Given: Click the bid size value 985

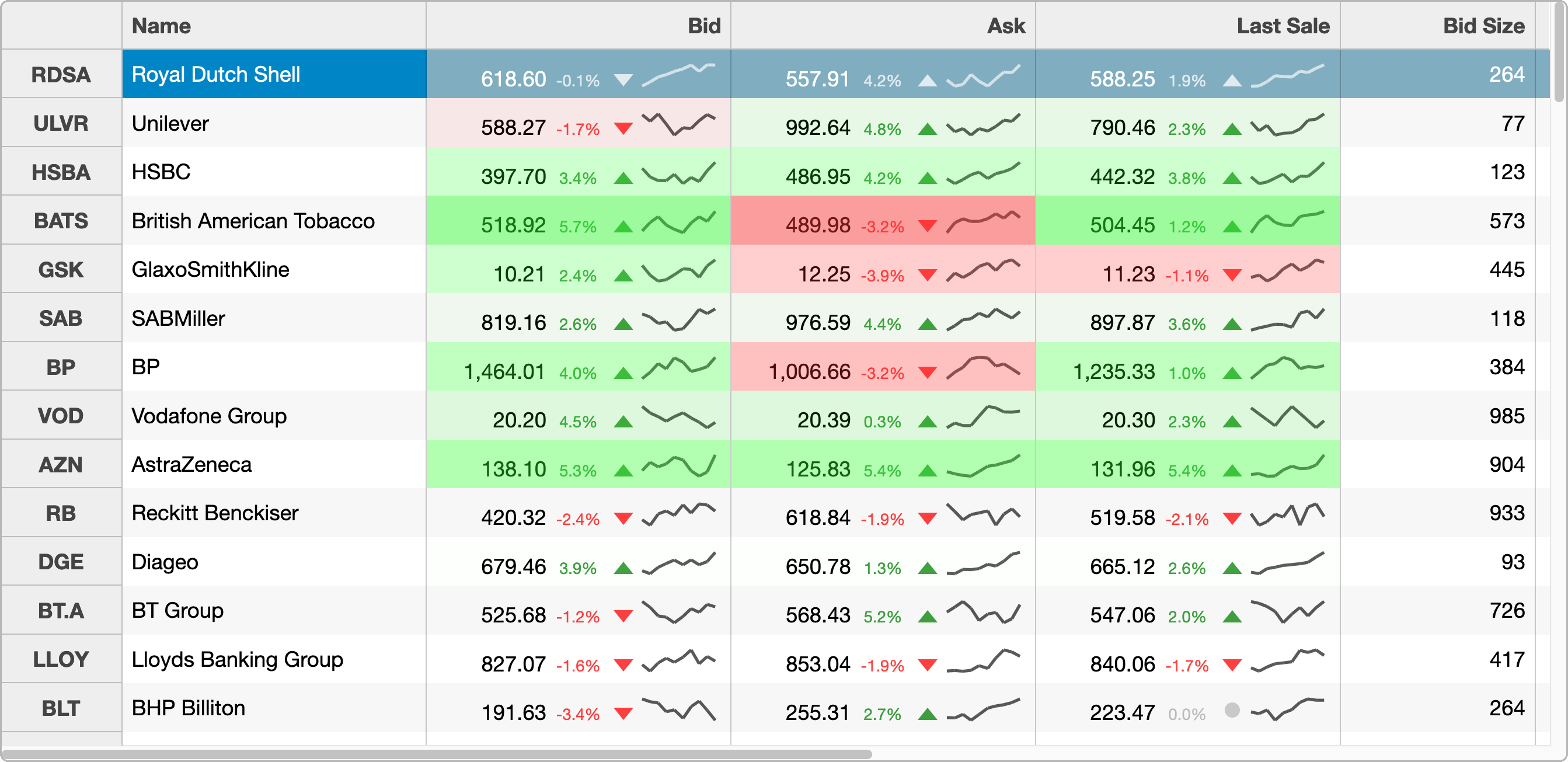Looking at the screenshot, I should tap(1507, 416).
